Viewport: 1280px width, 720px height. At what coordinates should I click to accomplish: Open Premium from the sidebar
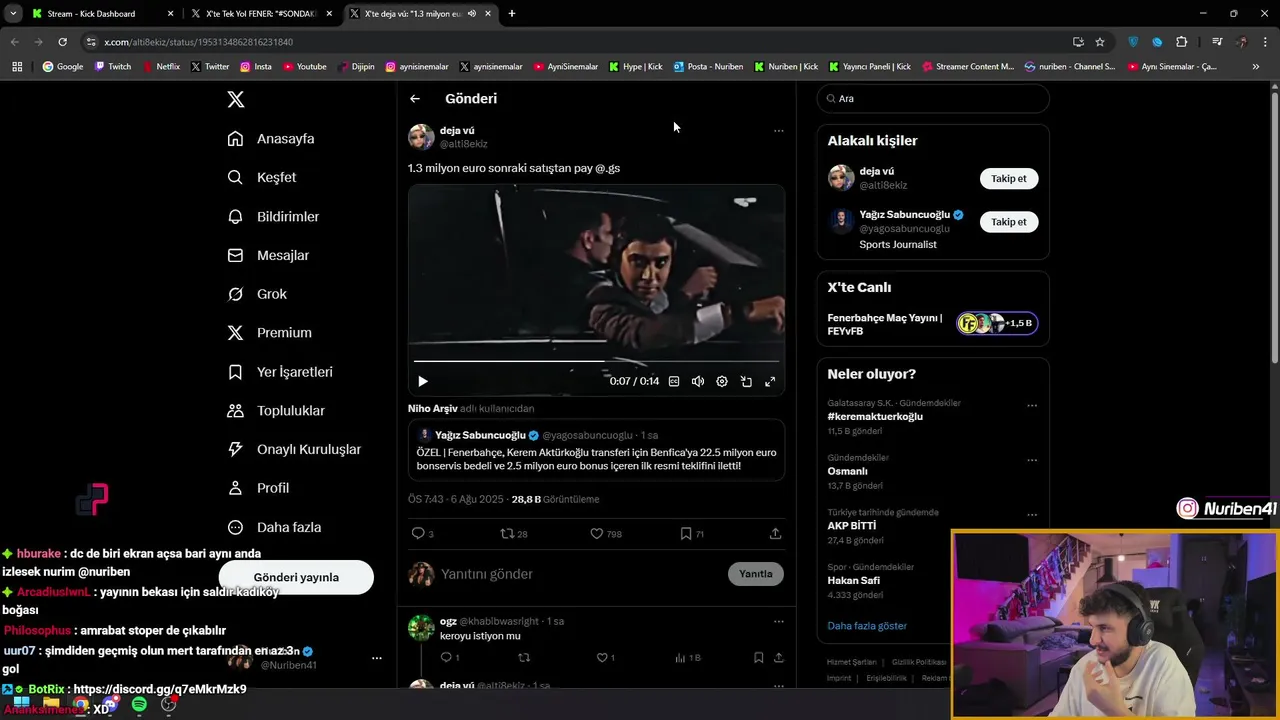pyautogui.click(x=269, y=333)
